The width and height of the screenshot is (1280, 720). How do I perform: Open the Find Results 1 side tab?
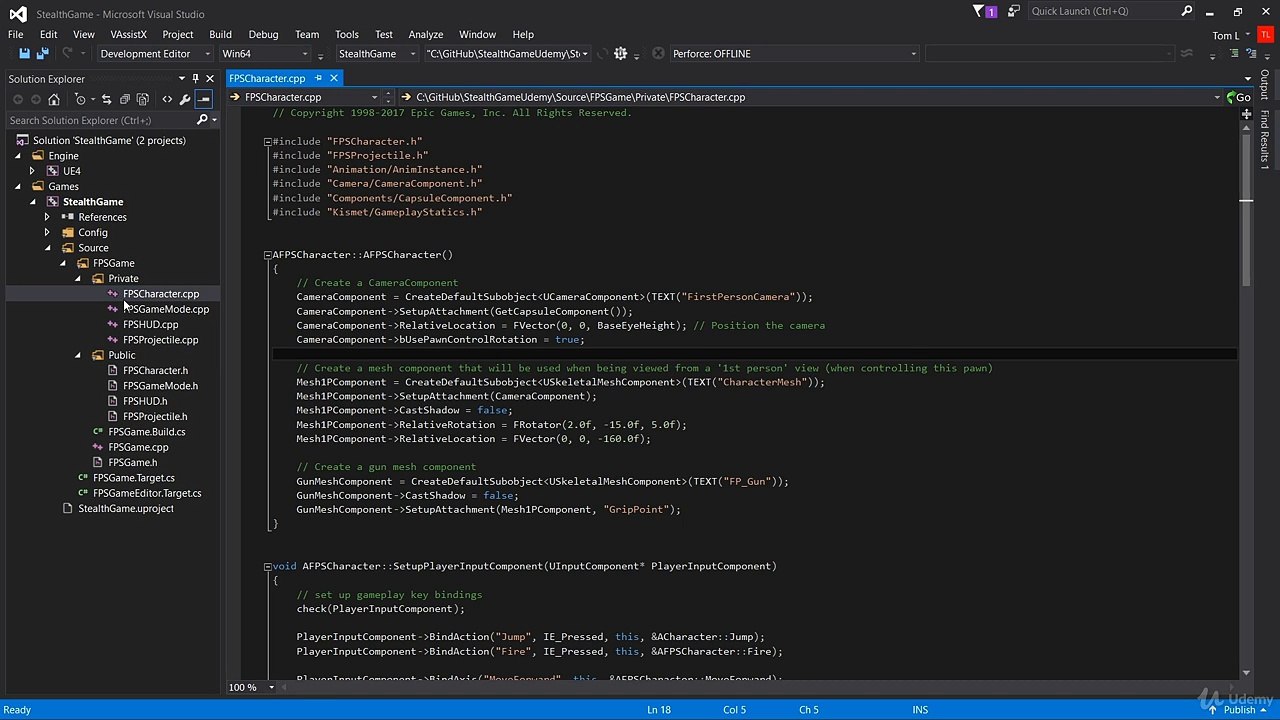pyautogui.click(x=1265, y=140)
